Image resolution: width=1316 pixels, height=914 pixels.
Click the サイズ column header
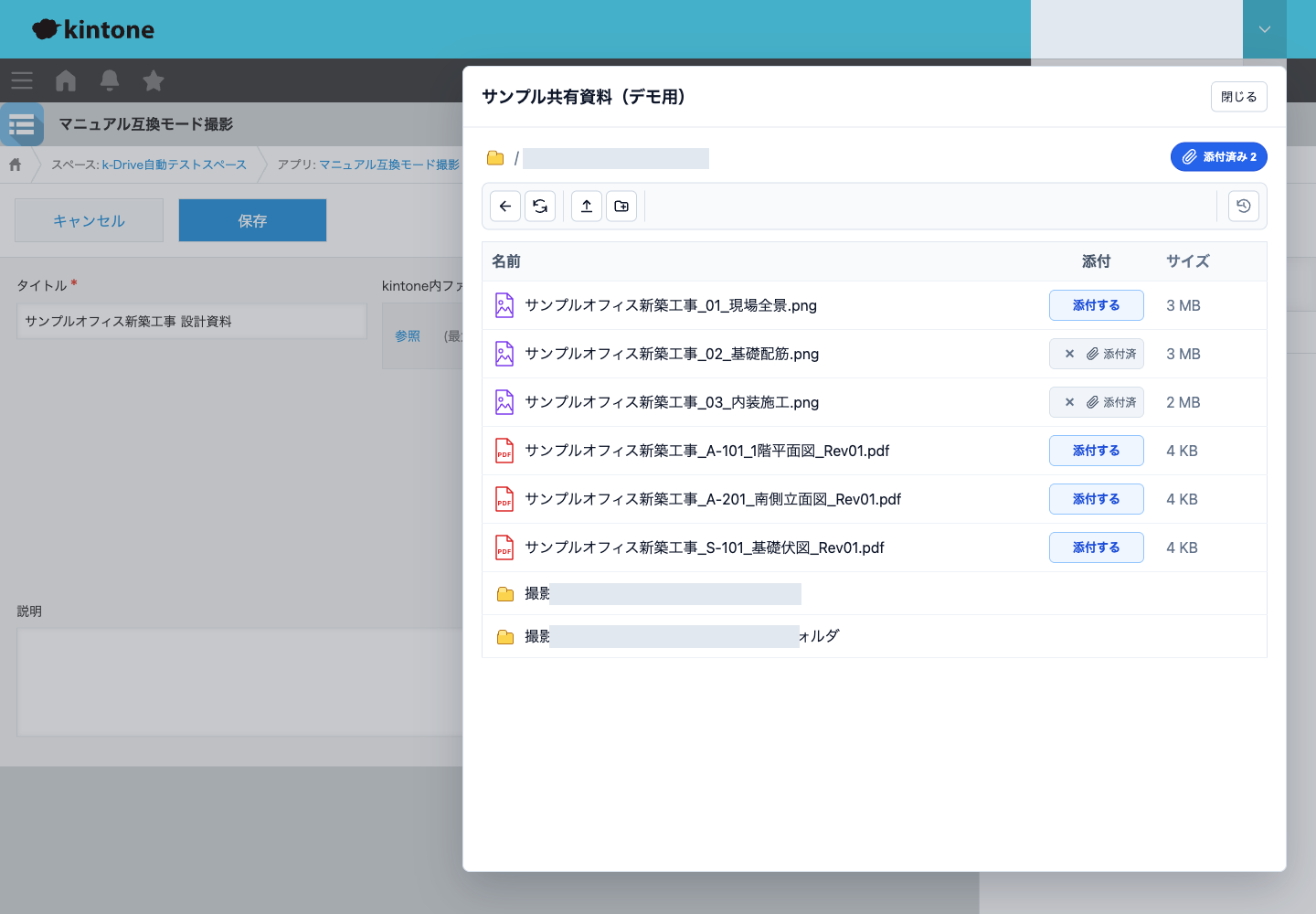(1188, 261)
